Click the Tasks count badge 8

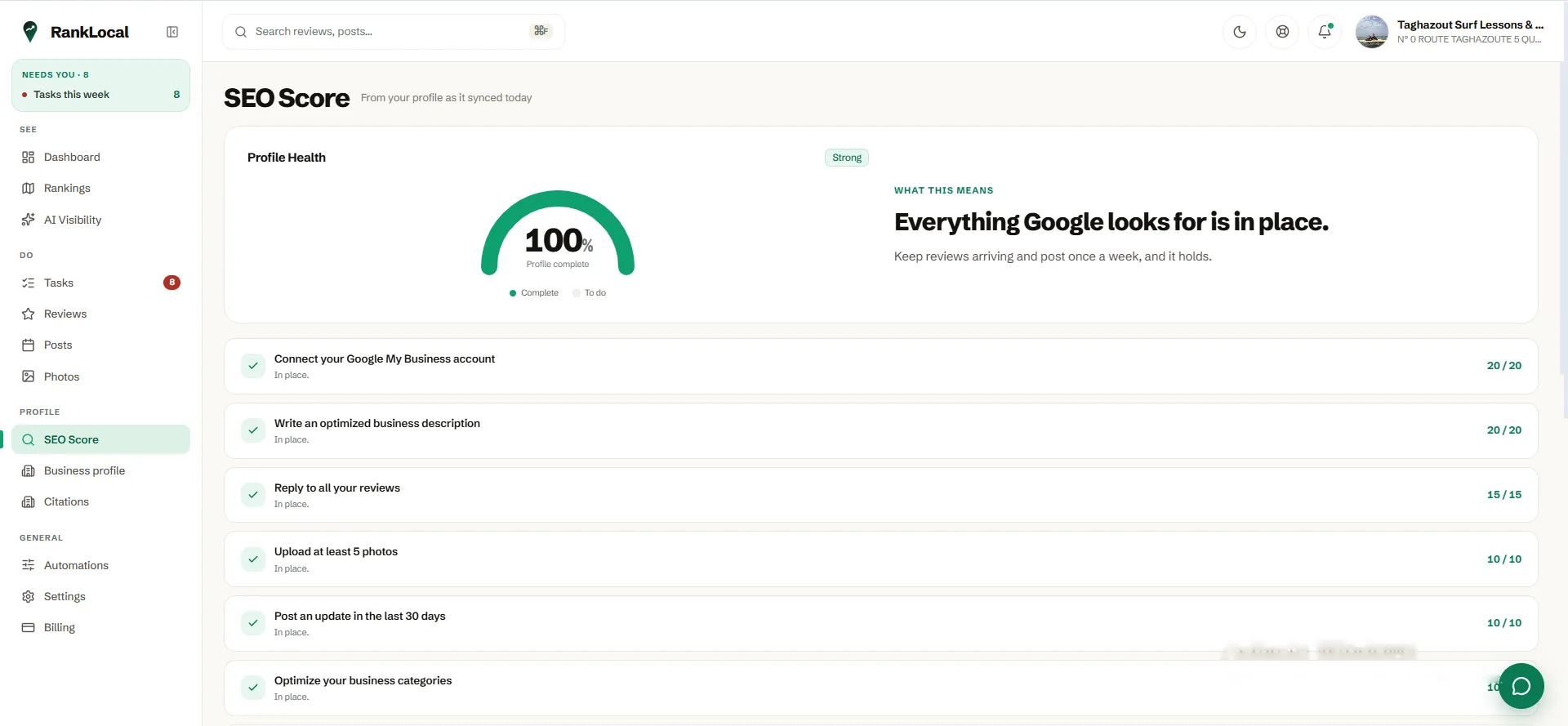click(x=171, y=283)
